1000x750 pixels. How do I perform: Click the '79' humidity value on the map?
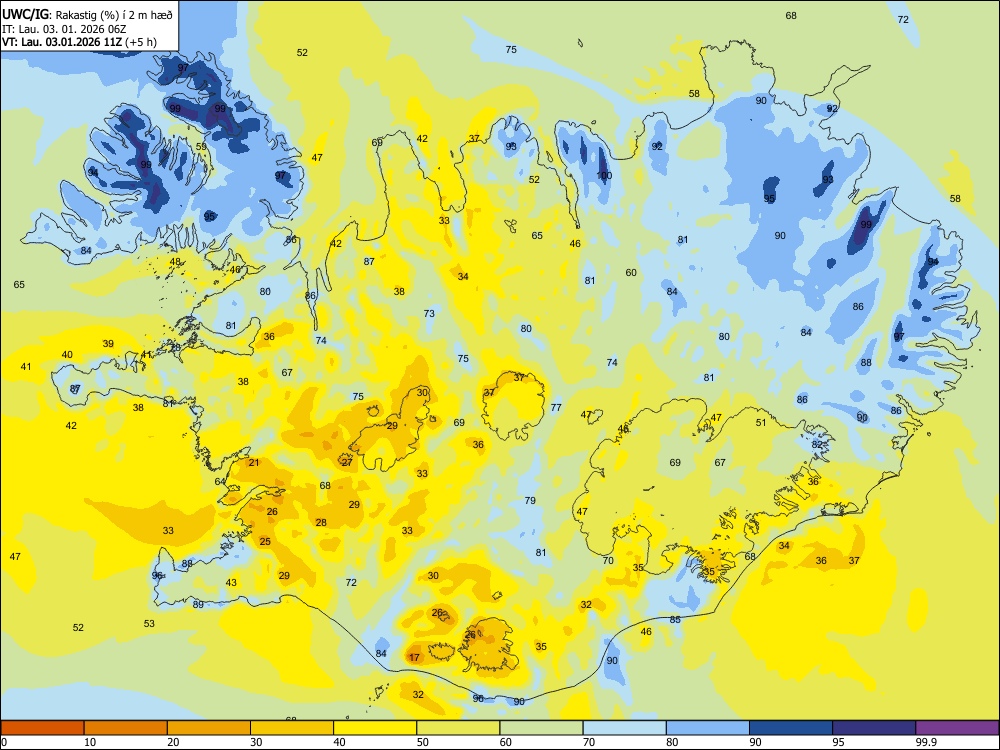[x=530, y=500]
